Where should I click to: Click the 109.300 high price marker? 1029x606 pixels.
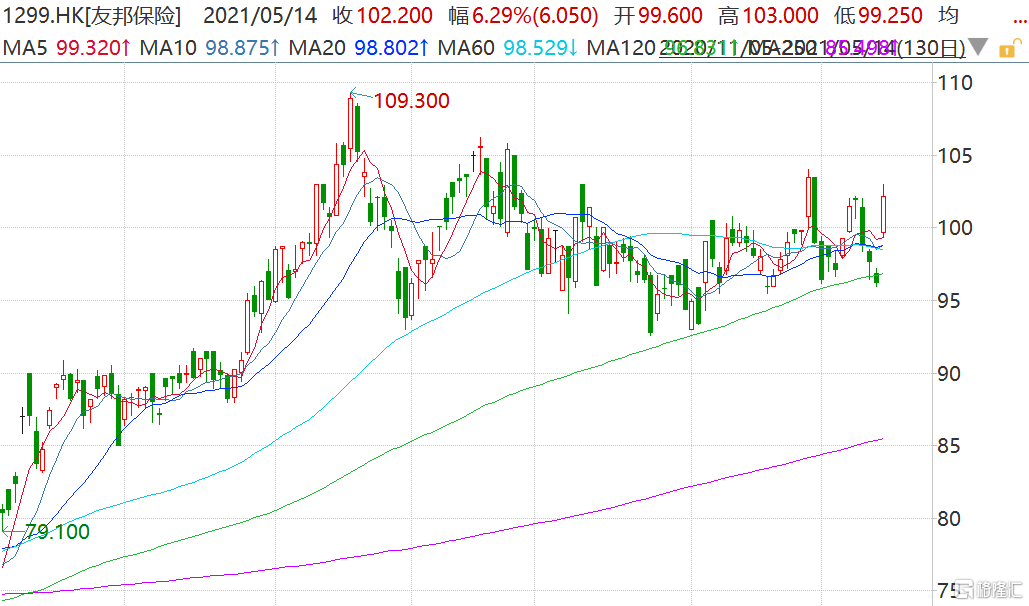click(411, 101)
